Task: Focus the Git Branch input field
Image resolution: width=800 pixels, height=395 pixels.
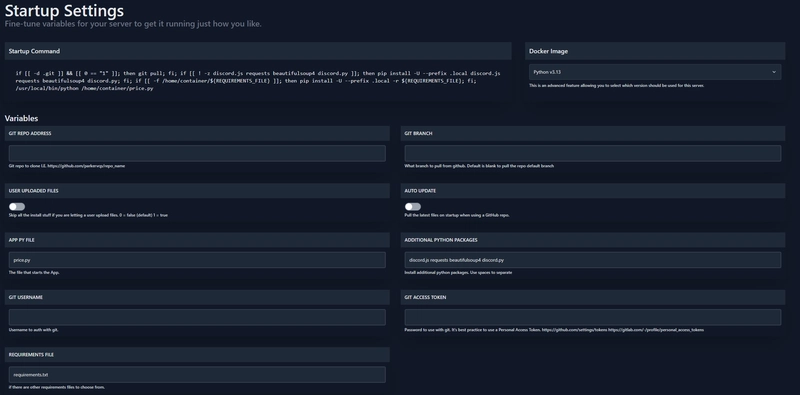Action: coord(592,154)
